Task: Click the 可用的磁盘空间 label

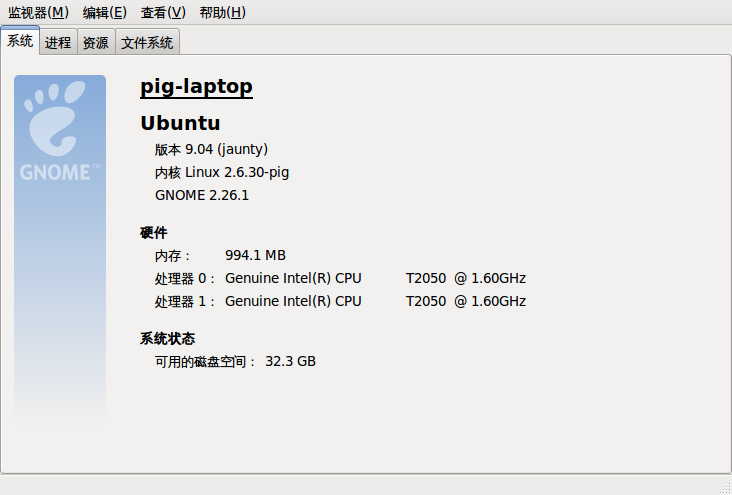Action: [205, 362]
